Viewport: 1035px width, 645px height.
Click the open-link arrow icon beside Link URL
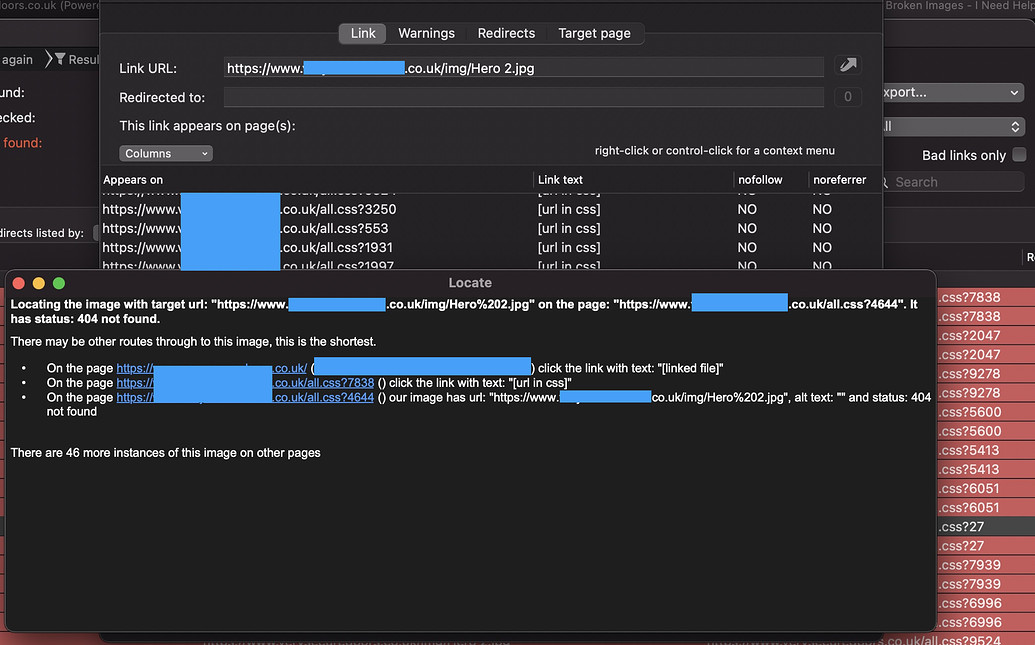tap(847, 66)
